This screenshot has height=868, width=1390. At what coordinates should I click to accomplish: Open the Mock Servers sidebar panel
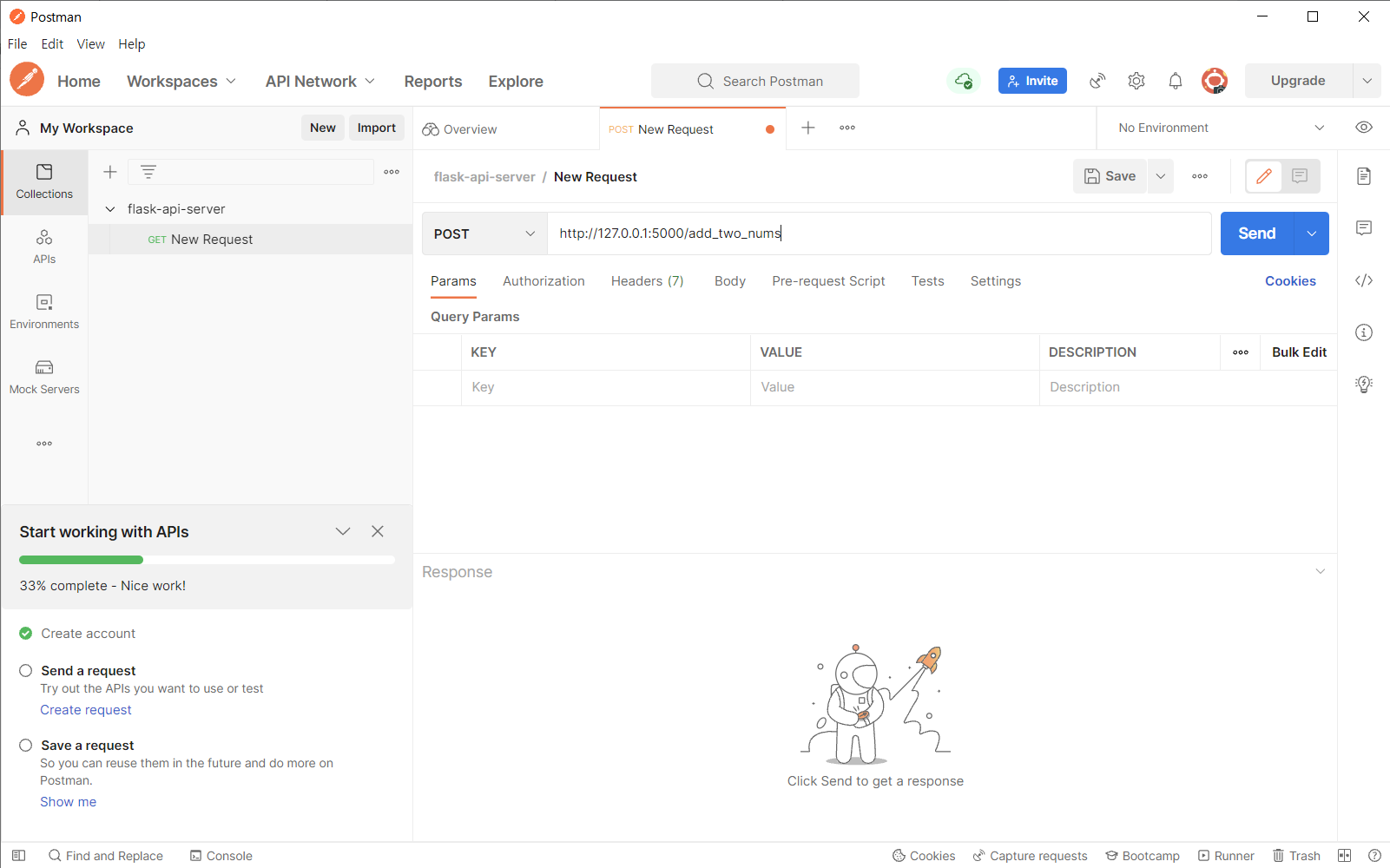tap(44, 378)
